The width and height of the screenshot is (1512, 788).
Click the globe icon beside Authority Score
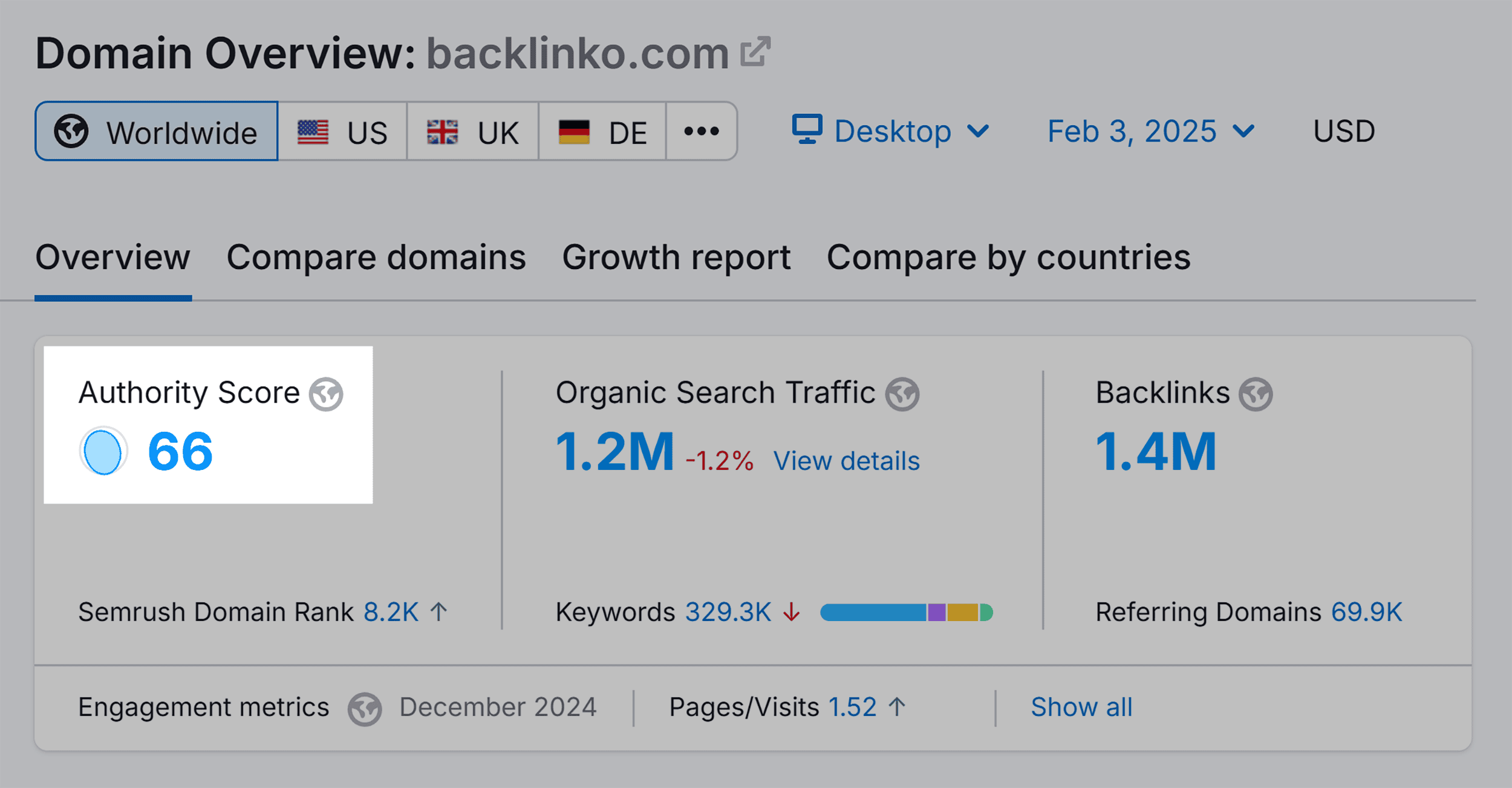[325, 394]
